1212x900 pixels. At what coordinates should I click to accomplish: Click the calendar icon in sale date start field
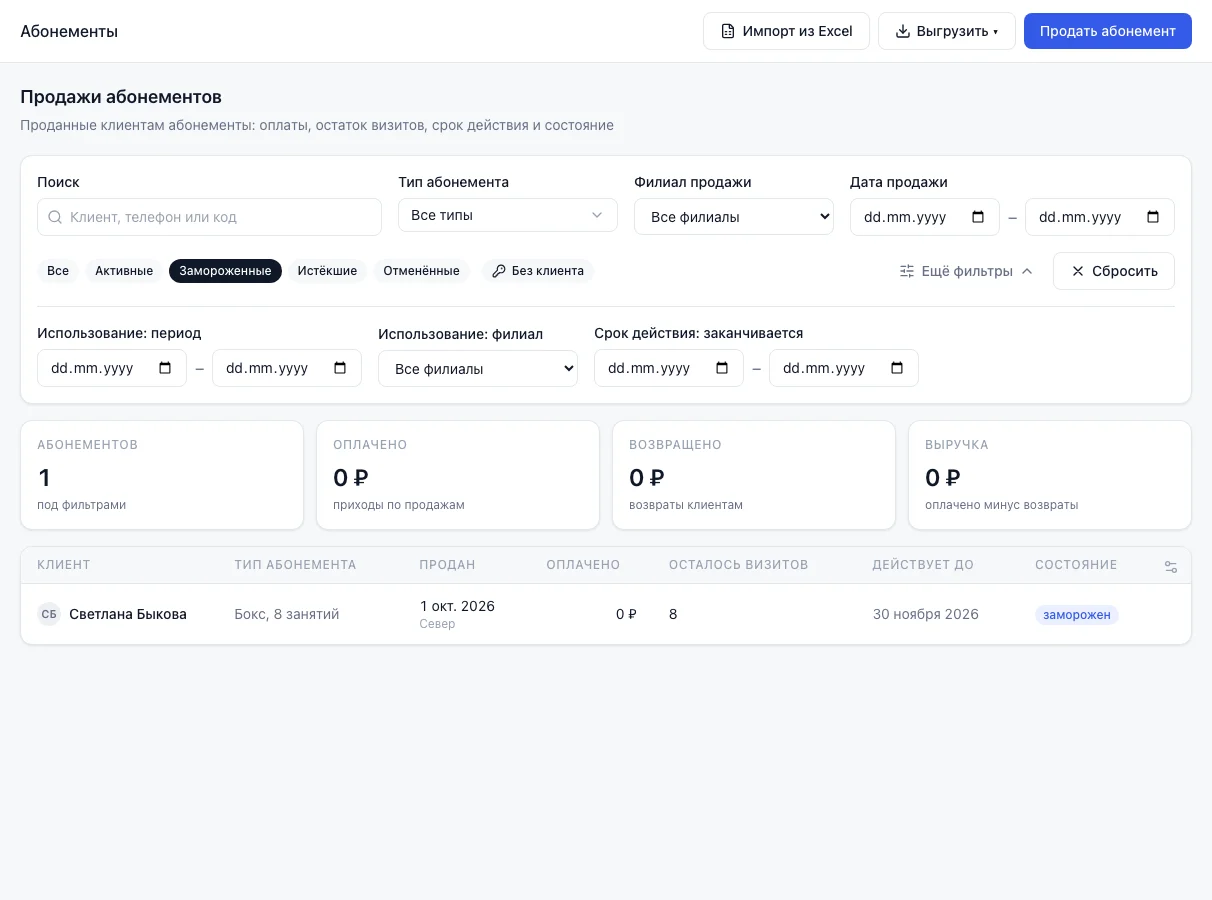point(978,217)
